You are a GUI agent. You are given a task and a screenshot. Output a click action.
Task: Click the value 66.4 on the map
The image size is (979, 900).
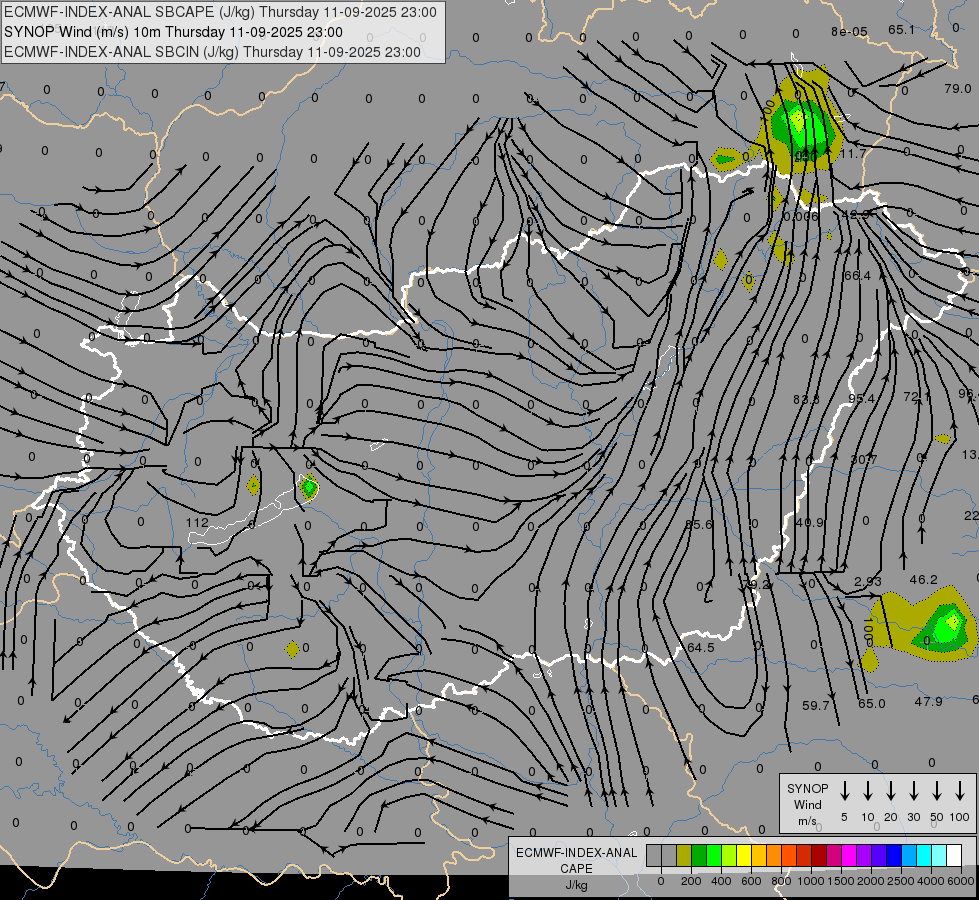pyautogui.click(x=857, y=275)
